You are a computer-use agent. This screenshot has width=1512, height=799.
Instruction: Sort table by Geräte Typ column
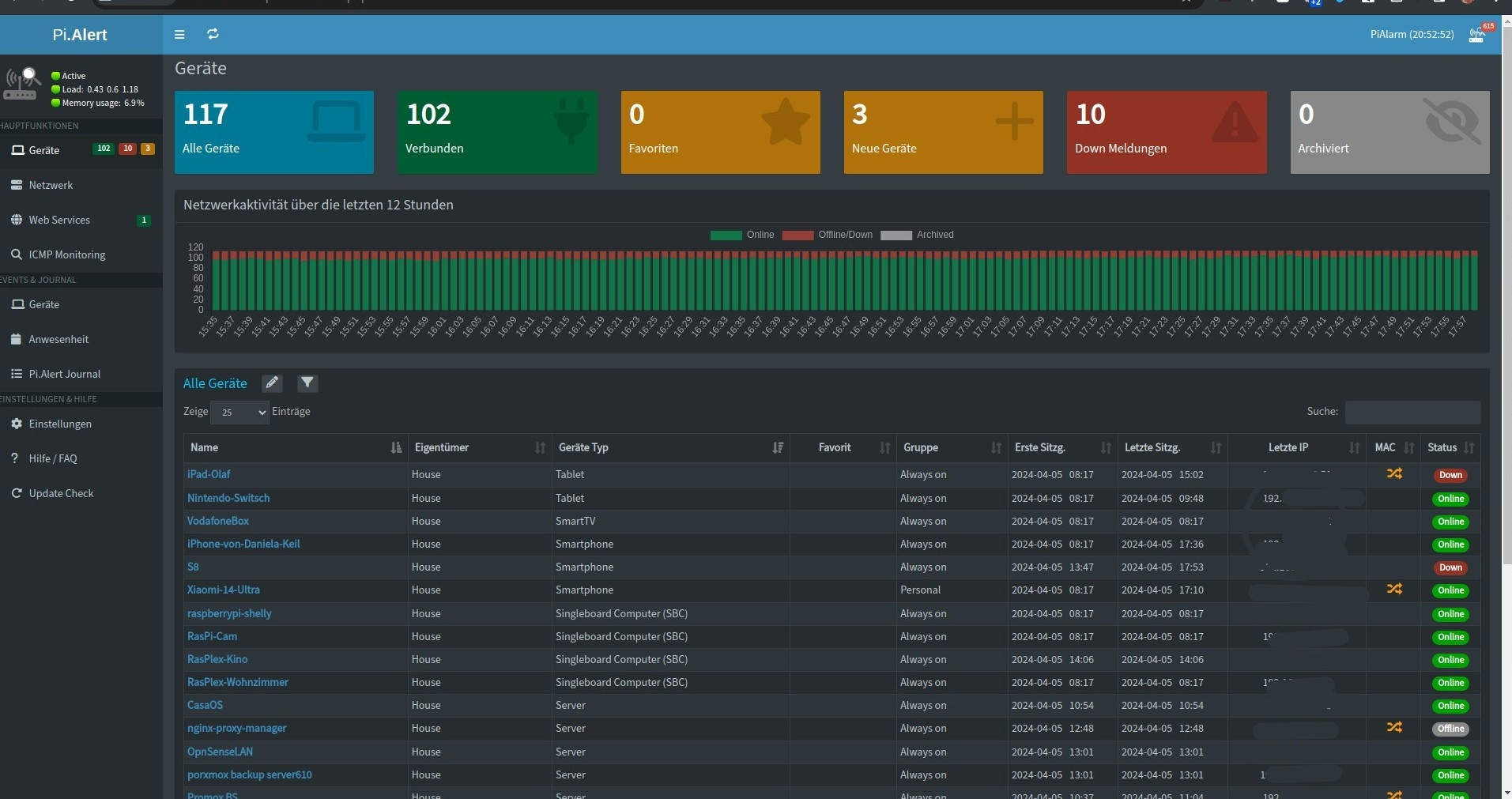pyautogui.click(x=671, y=447)
